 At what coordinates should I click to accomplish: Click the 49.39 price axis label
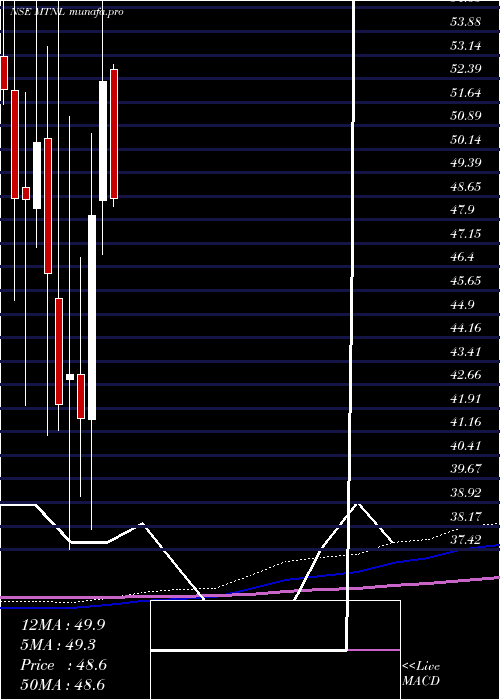[x=466, y=162]
